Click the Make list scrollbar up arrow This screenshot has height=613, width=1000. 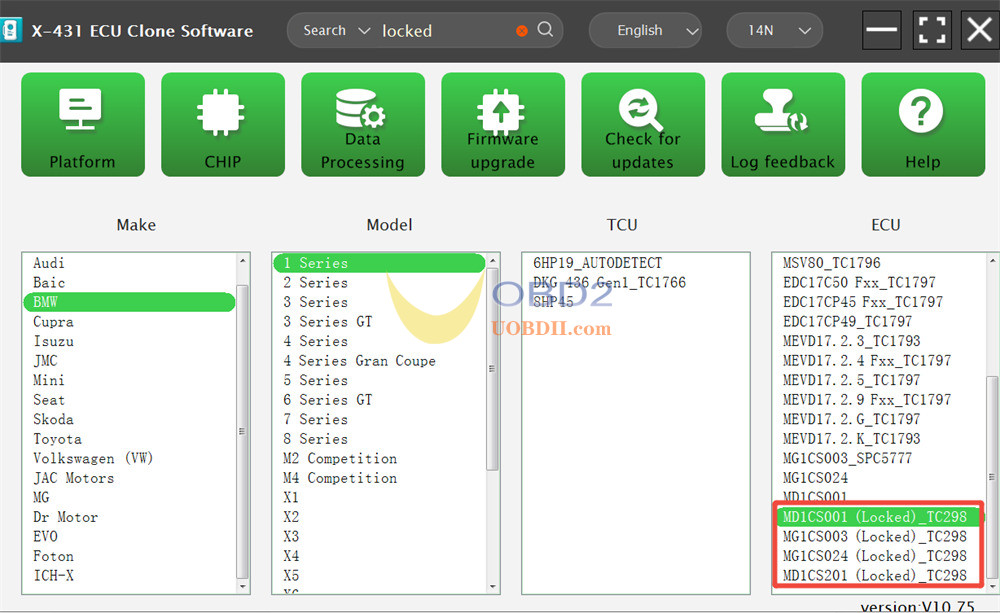point(242,261)
